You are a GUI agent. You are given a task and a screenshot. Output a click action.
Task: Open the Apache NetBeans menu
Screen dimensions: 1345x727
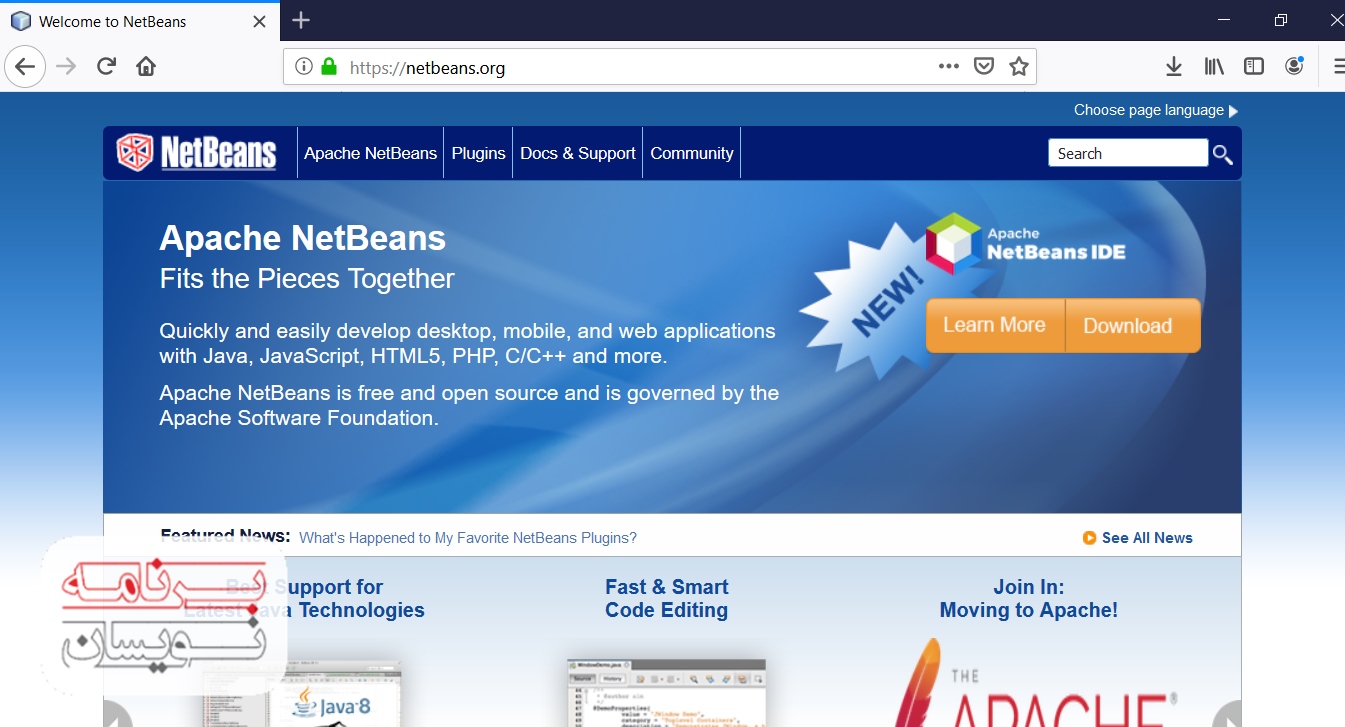click(370, 153)
